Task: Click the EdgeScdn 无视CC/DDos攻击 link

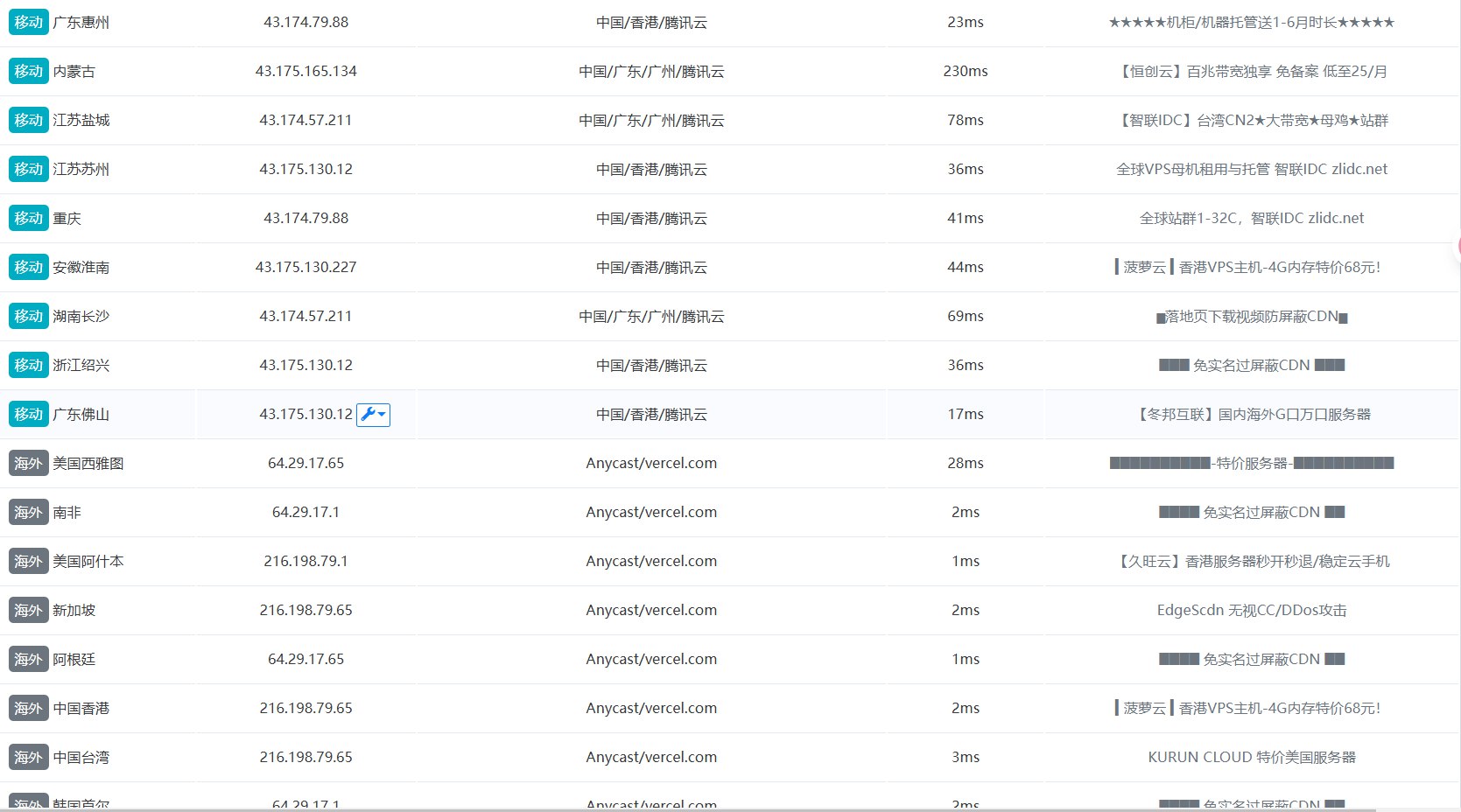Action: click(x=1252, y=611)
